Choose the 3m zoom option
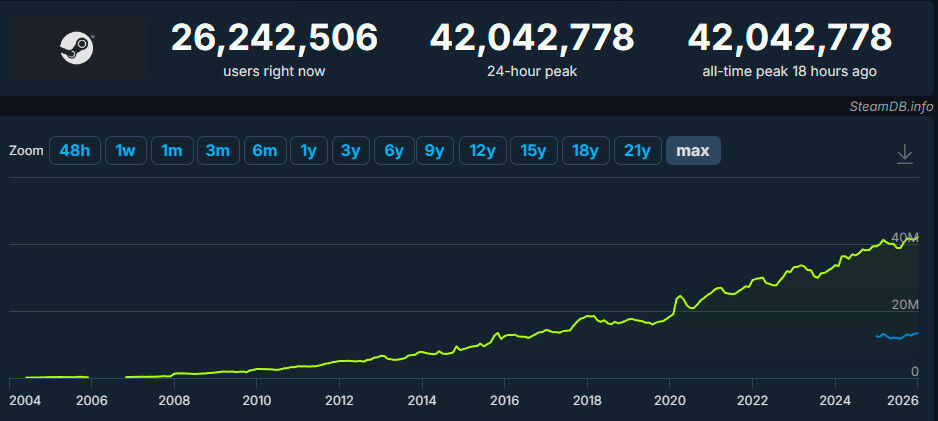938x421 pixels. coord(217,151)
